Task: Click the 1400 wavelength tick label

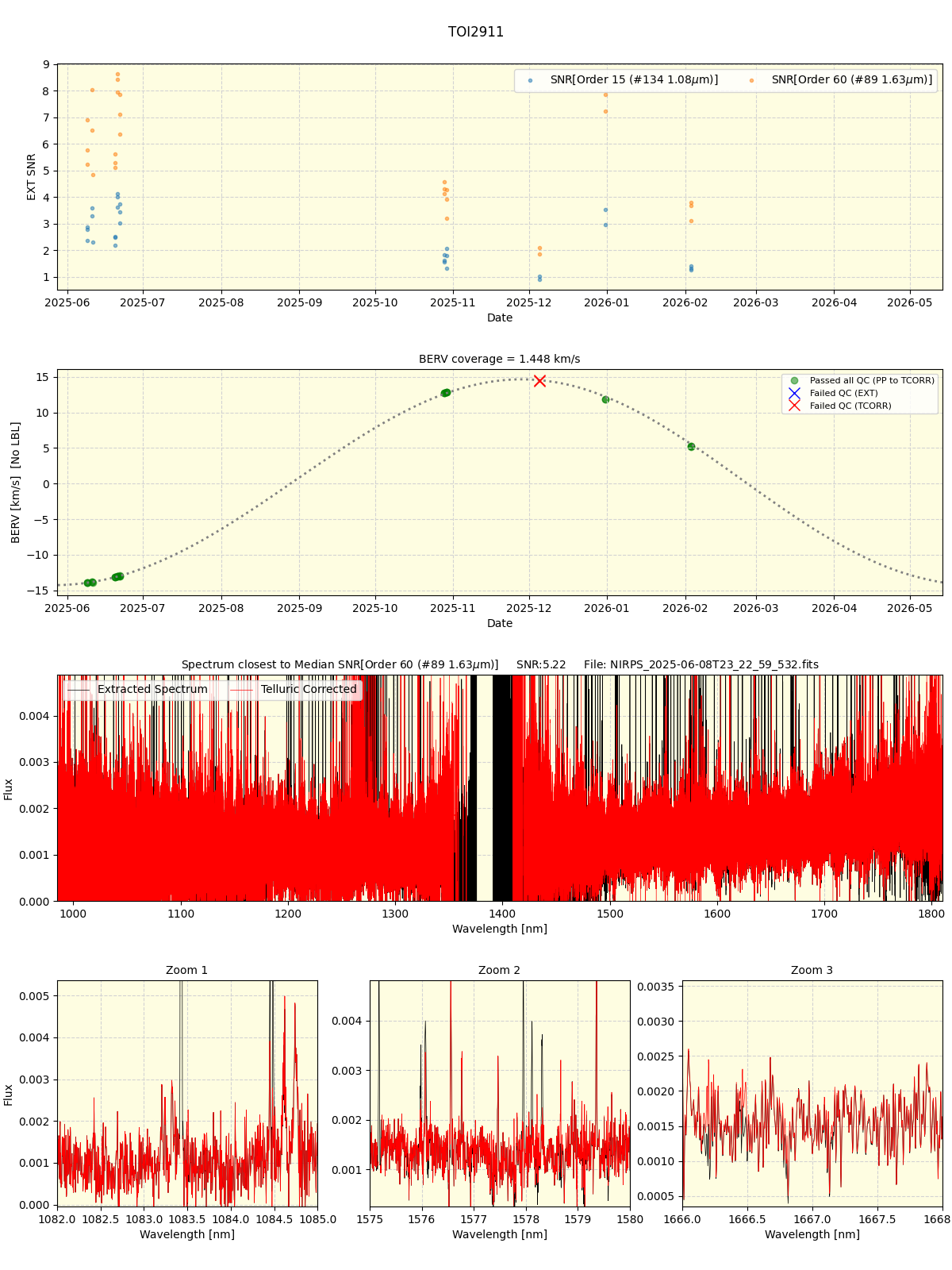Action: (x=503, y=914)
